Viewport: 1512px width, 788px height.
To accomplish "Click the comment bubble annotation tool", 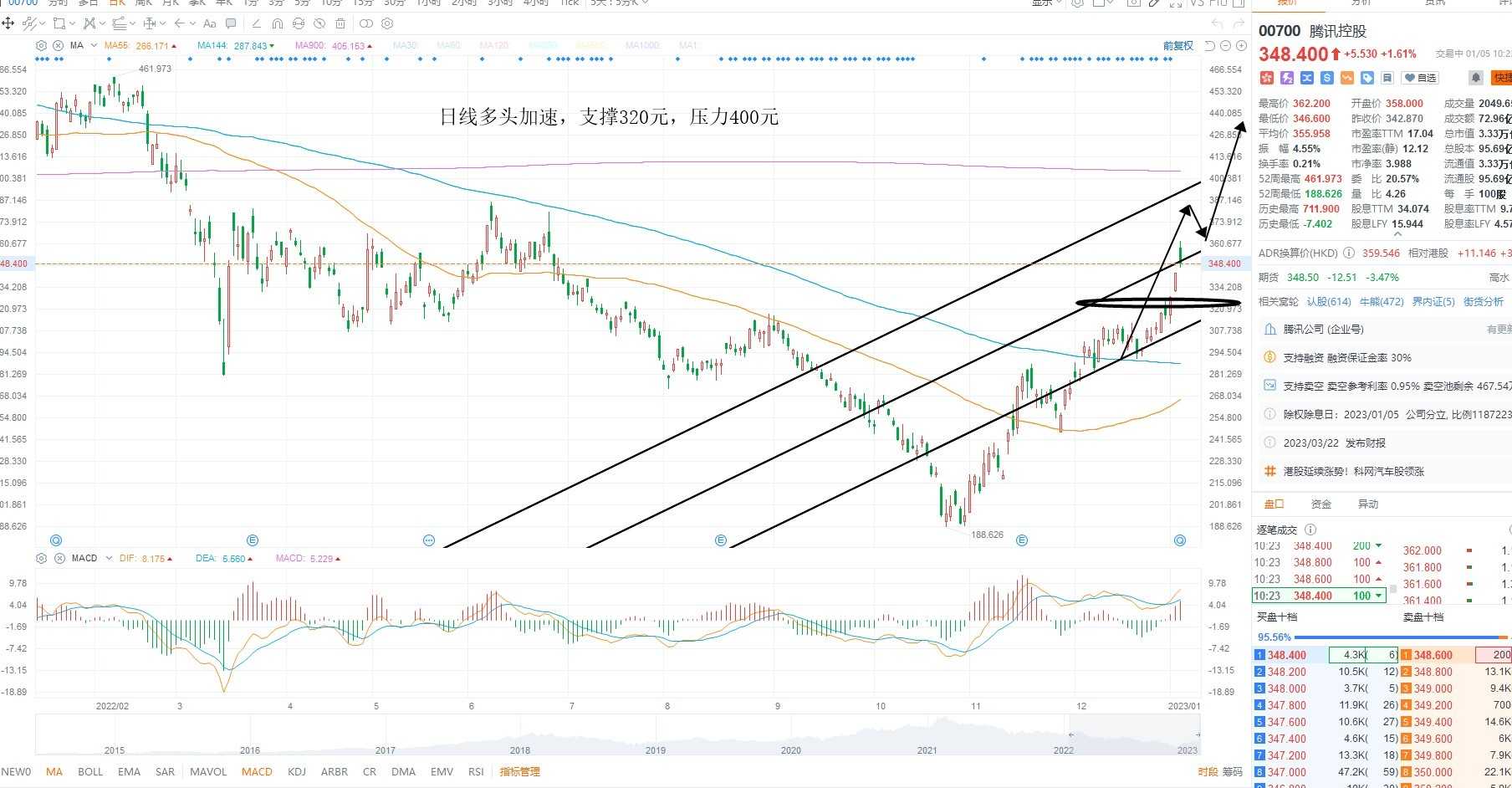I will 231,23.
